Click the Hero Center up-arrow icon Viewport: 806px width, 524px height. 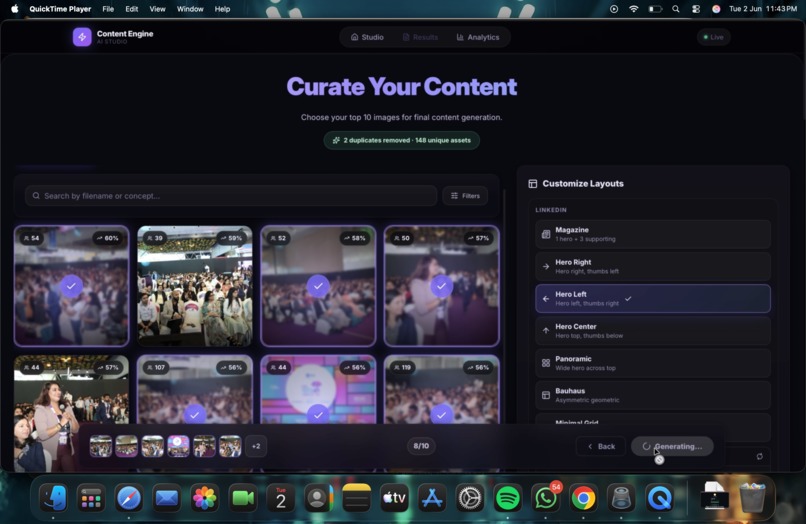tap(546, 331)
